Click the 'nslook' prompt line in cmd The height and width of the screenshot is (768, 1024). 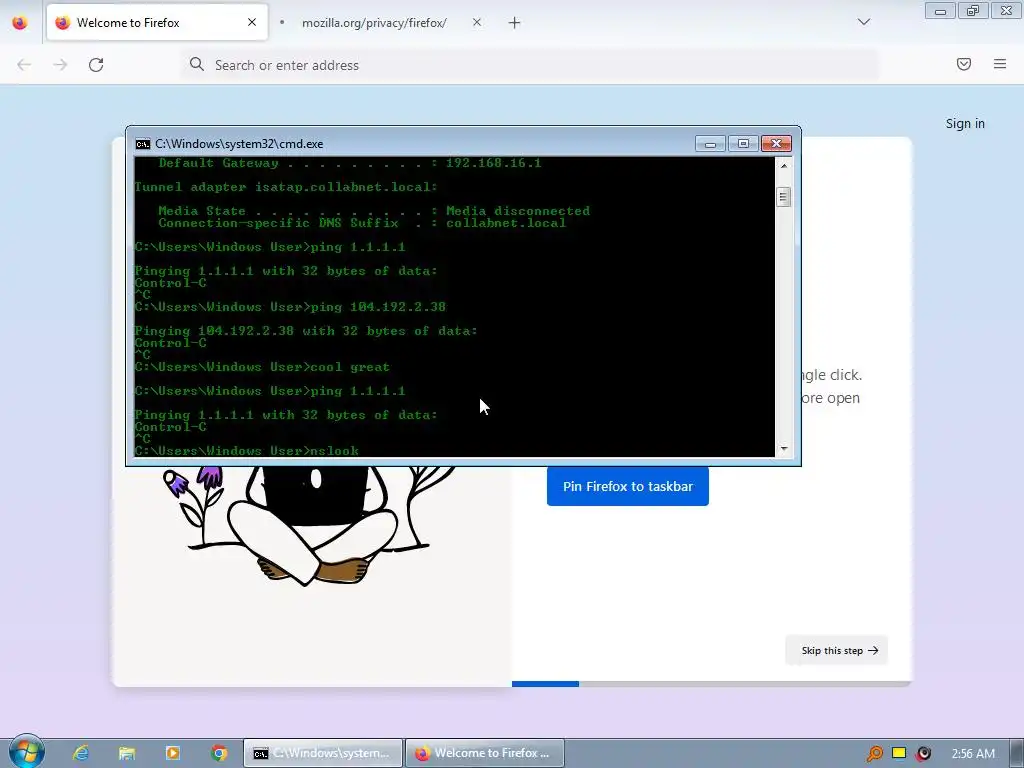pos(246,451)
